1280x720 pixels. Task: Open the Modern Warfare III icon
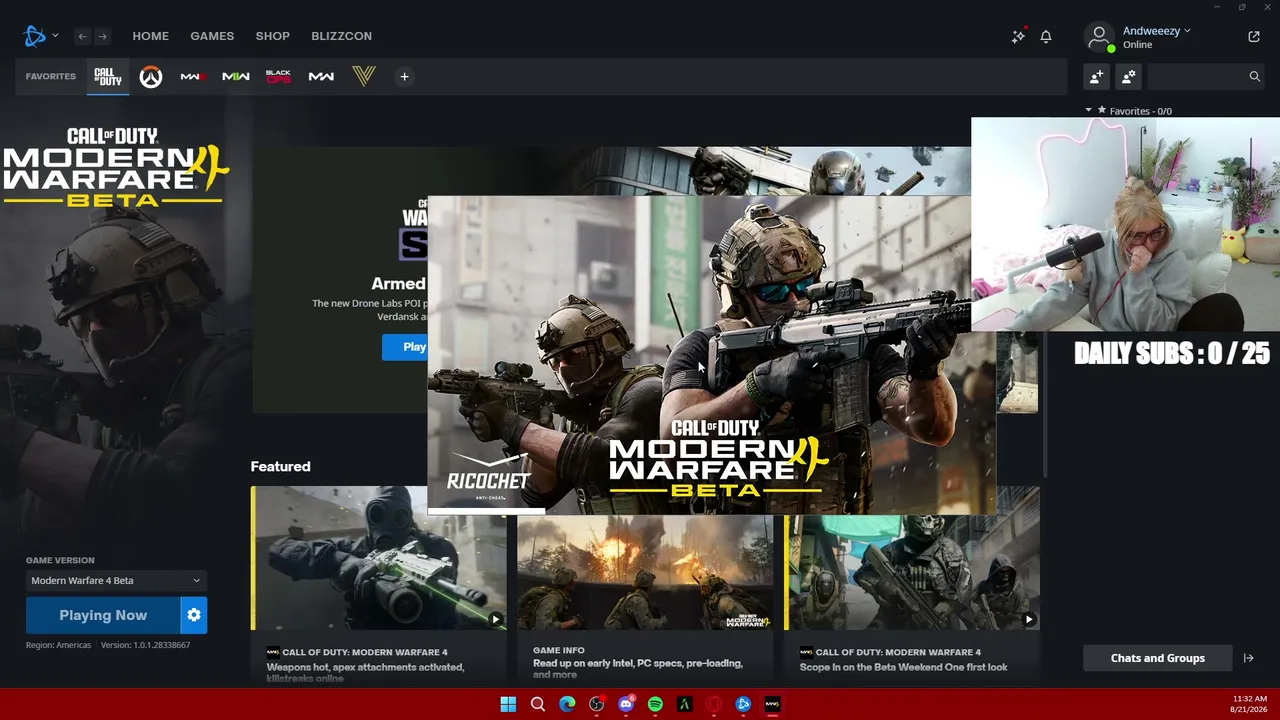tap(193, 77)
